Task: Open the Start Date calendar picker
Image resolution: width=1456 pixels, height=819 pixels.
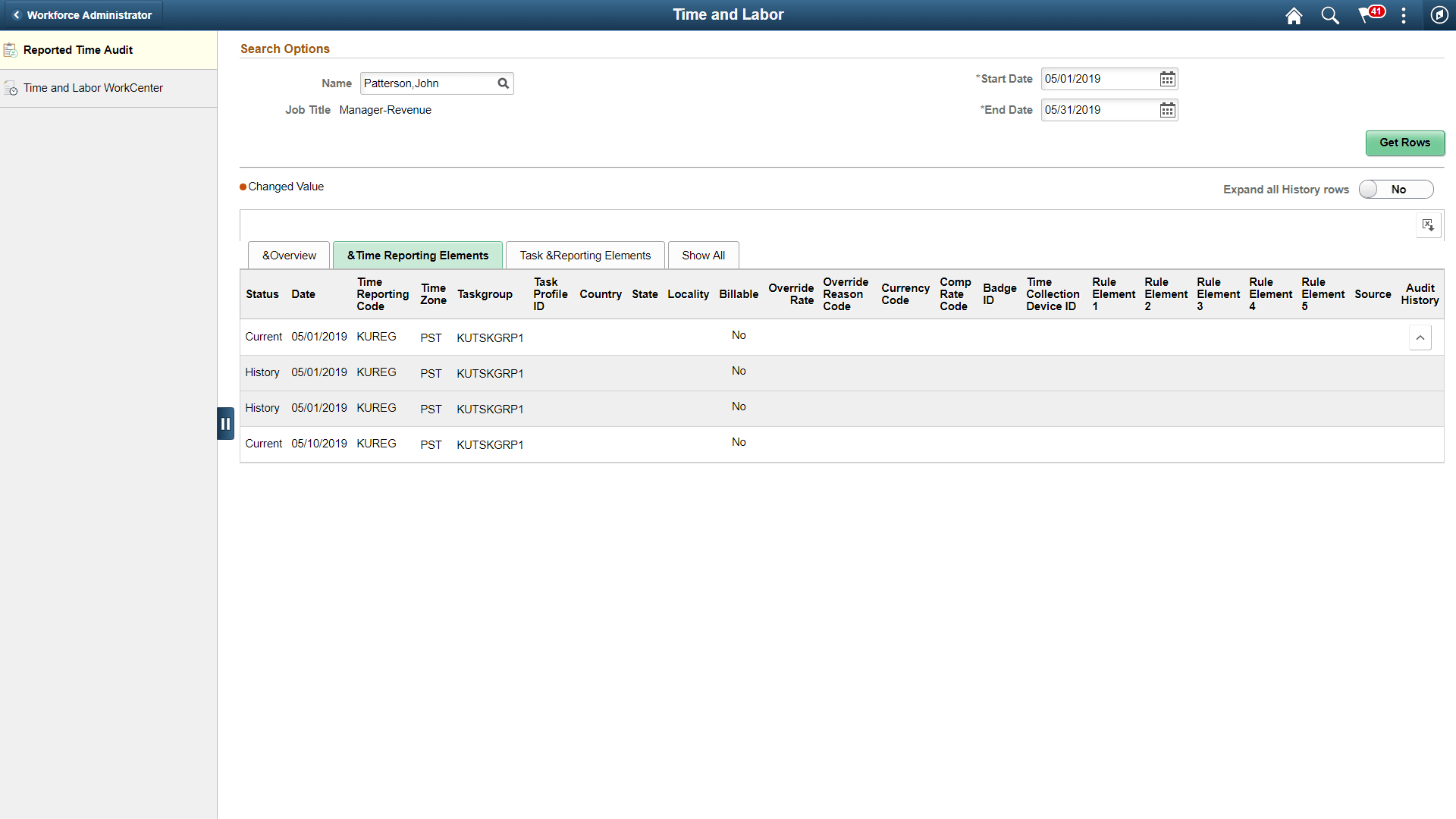Action: coord(1168,79)
